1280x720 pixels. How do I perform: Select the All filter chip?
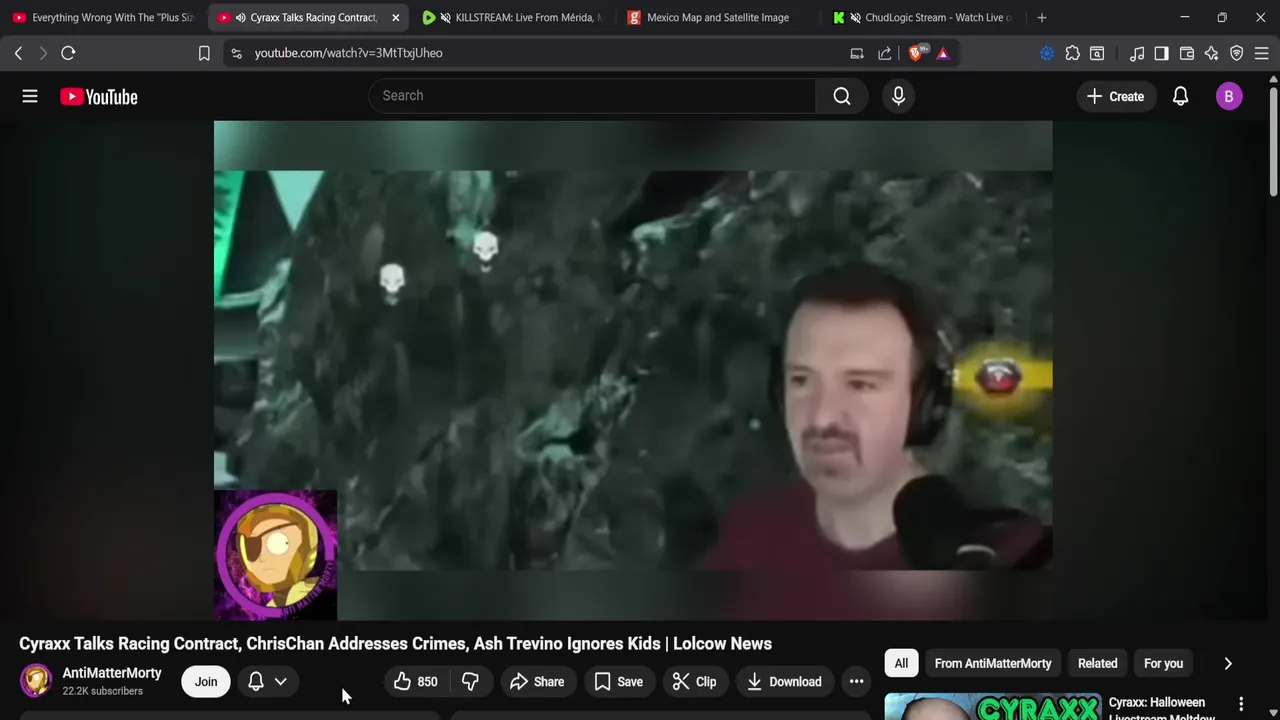tap(901, 663)
